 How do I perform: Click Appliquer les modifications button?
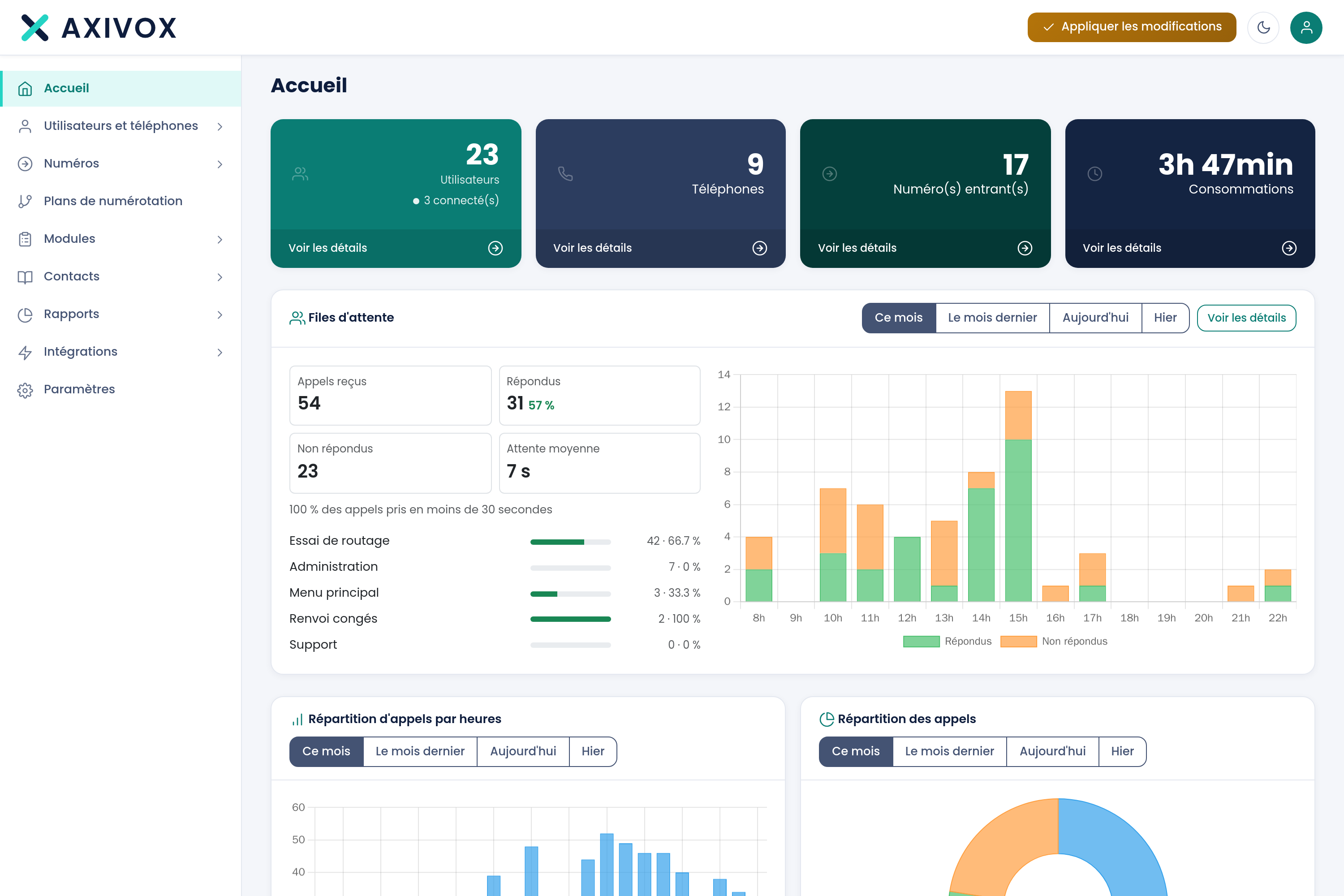[x=1132, y=27]
